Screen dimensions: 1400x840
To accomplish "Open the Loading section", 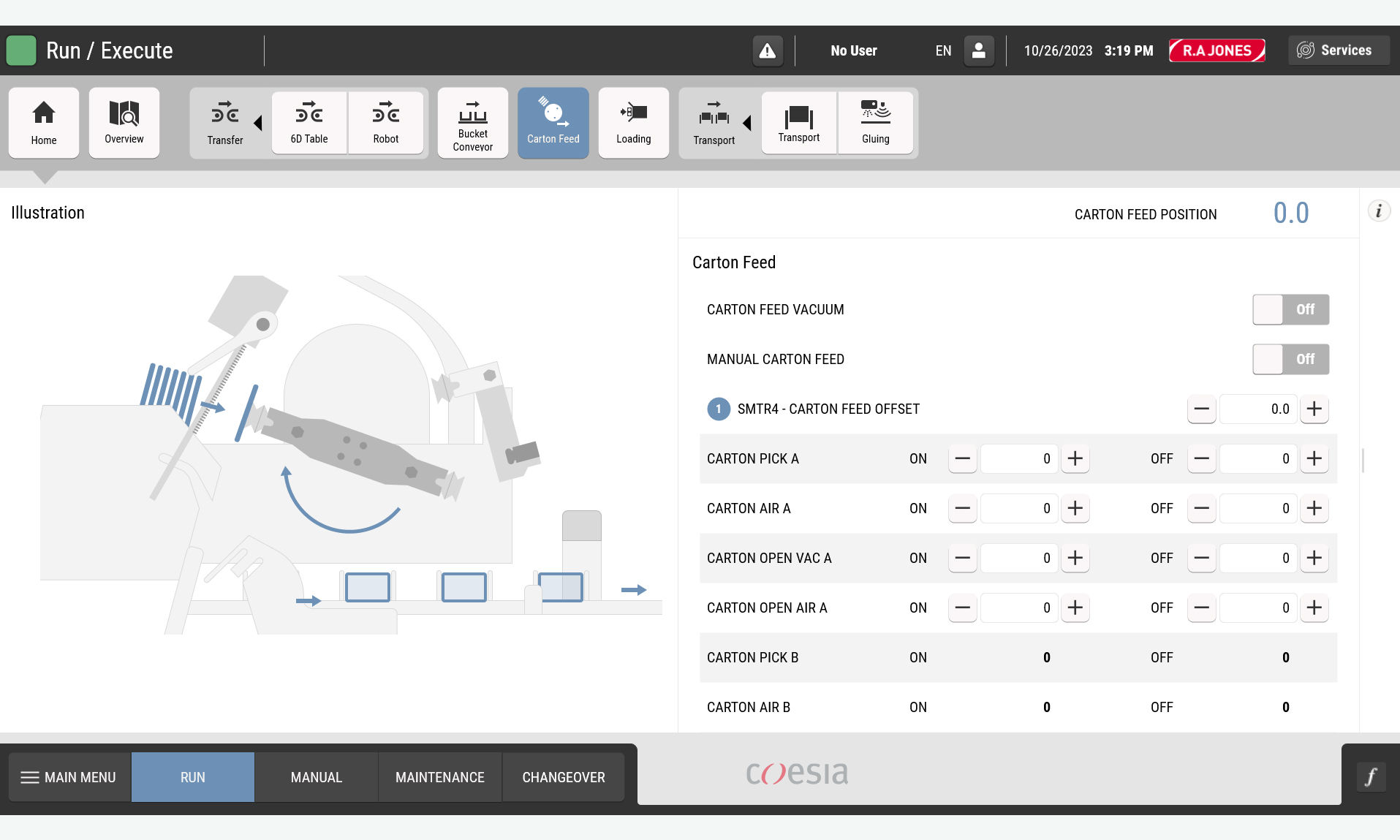I will point(633,123).
